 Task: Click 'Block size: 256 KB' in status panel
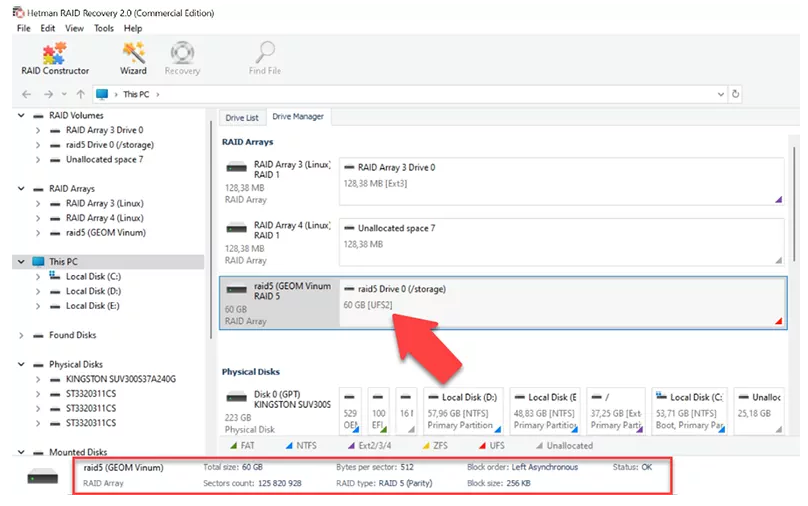[498, 483]
